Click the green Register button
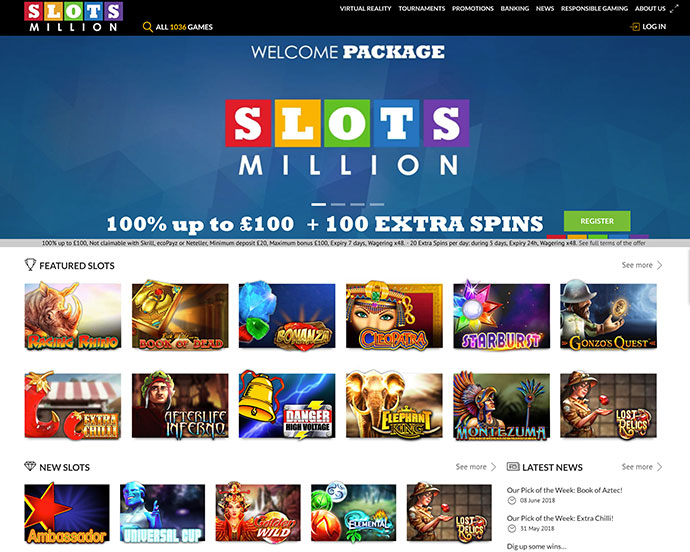Image resolution: width=690 pixels, height=552 pixels. coord(597,221)
